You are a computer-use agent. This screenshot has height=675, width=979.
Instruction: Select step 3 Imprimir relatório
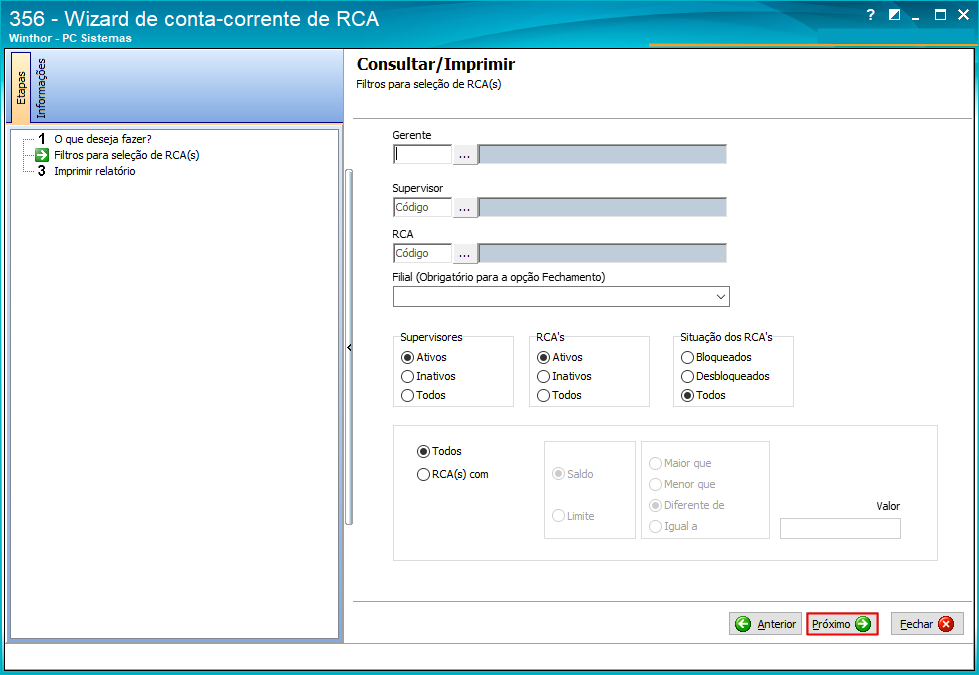[94, 171]
